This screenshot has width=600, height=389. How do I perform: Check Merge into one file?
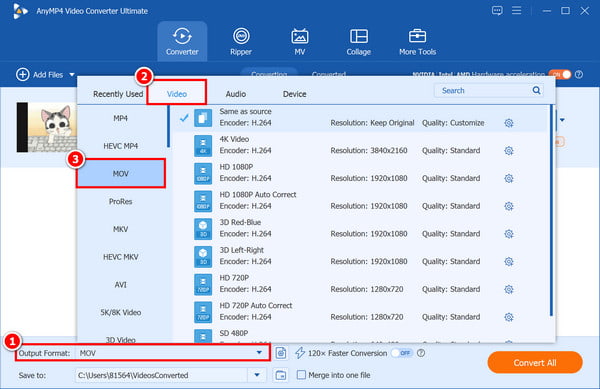tap(302, 375)
